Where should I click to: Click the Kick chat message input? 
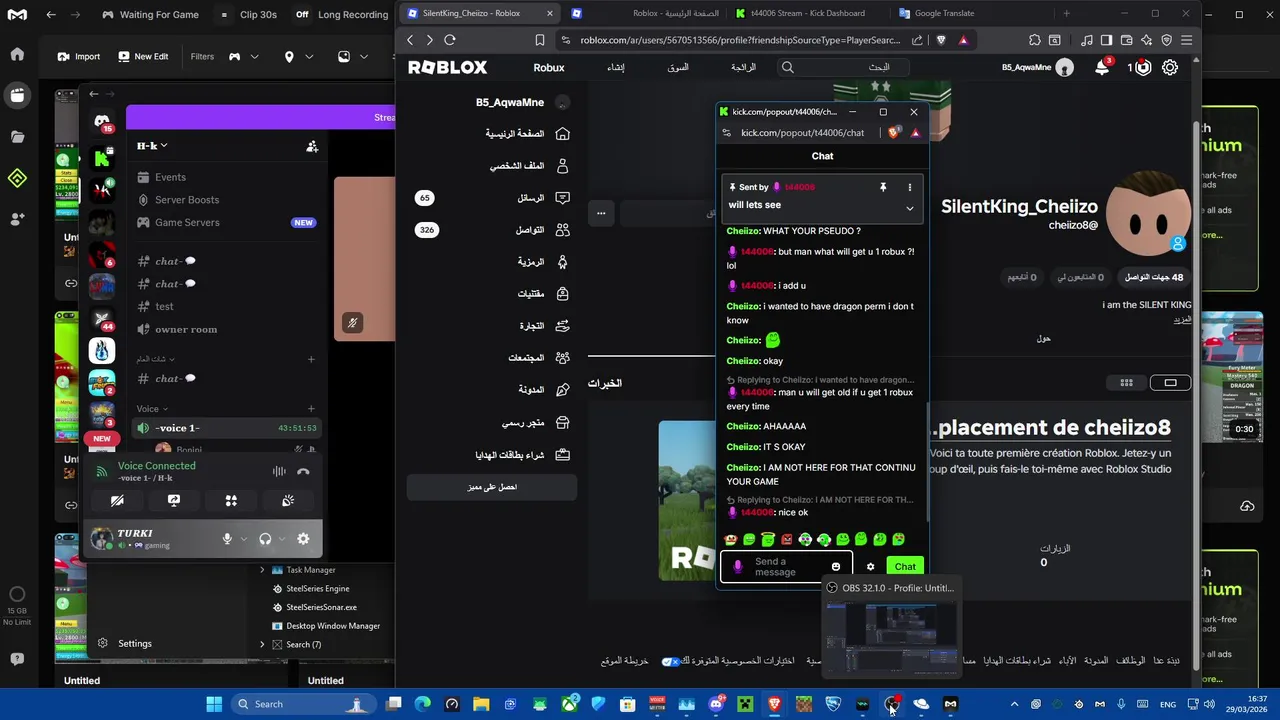pyautogui.click(x=786, y=567)
